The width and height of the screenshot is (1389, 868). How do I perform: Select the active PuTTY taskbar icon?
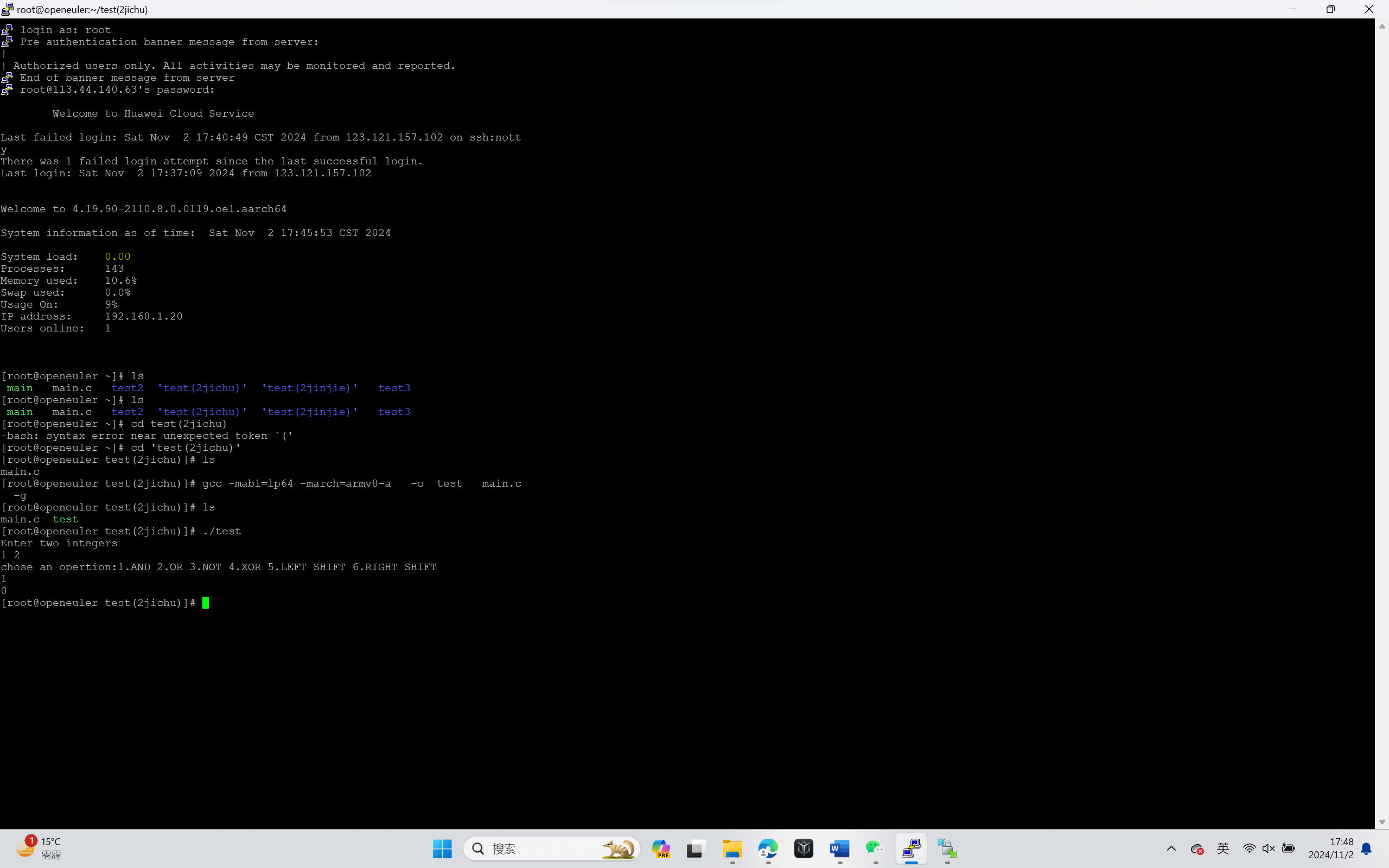(912, 848)
